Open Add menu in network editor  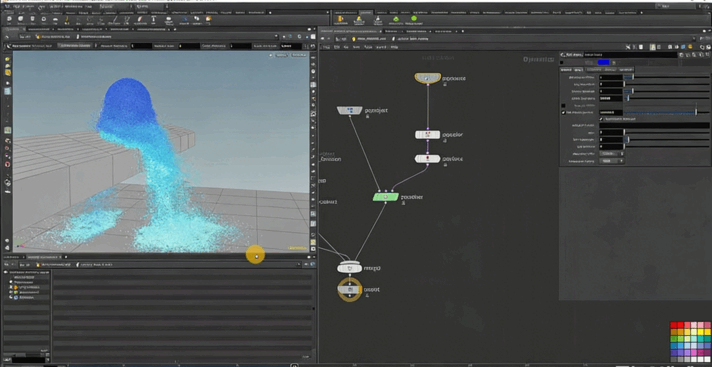pos(325,47)
